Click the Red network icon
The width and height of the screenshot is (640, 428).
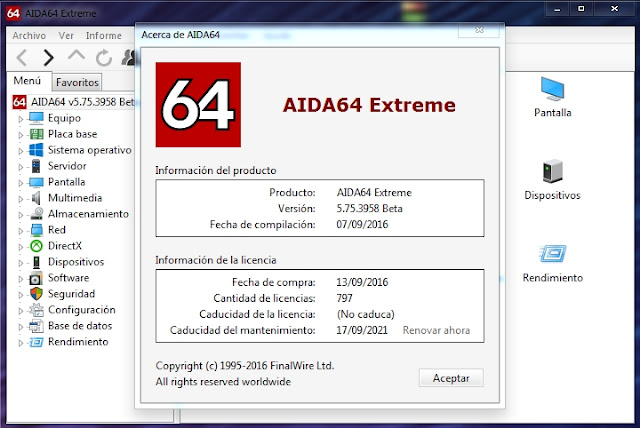point(36,230)
